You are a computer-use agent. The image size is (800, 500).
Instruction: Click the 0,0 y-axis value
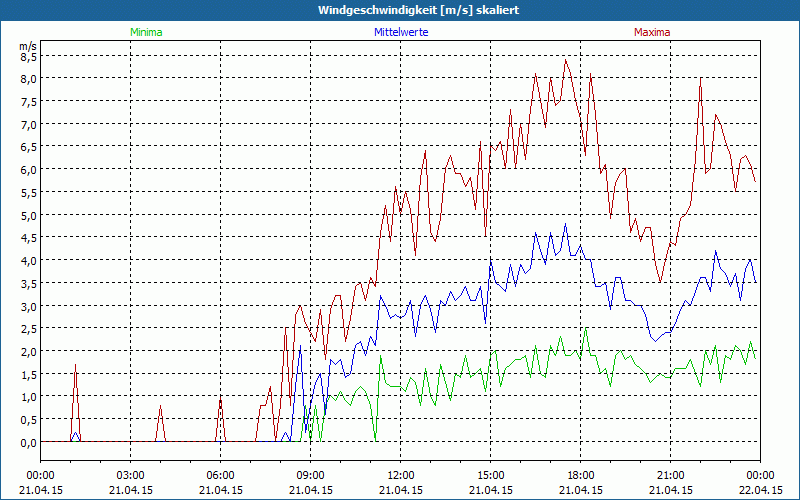pos(28,443)
